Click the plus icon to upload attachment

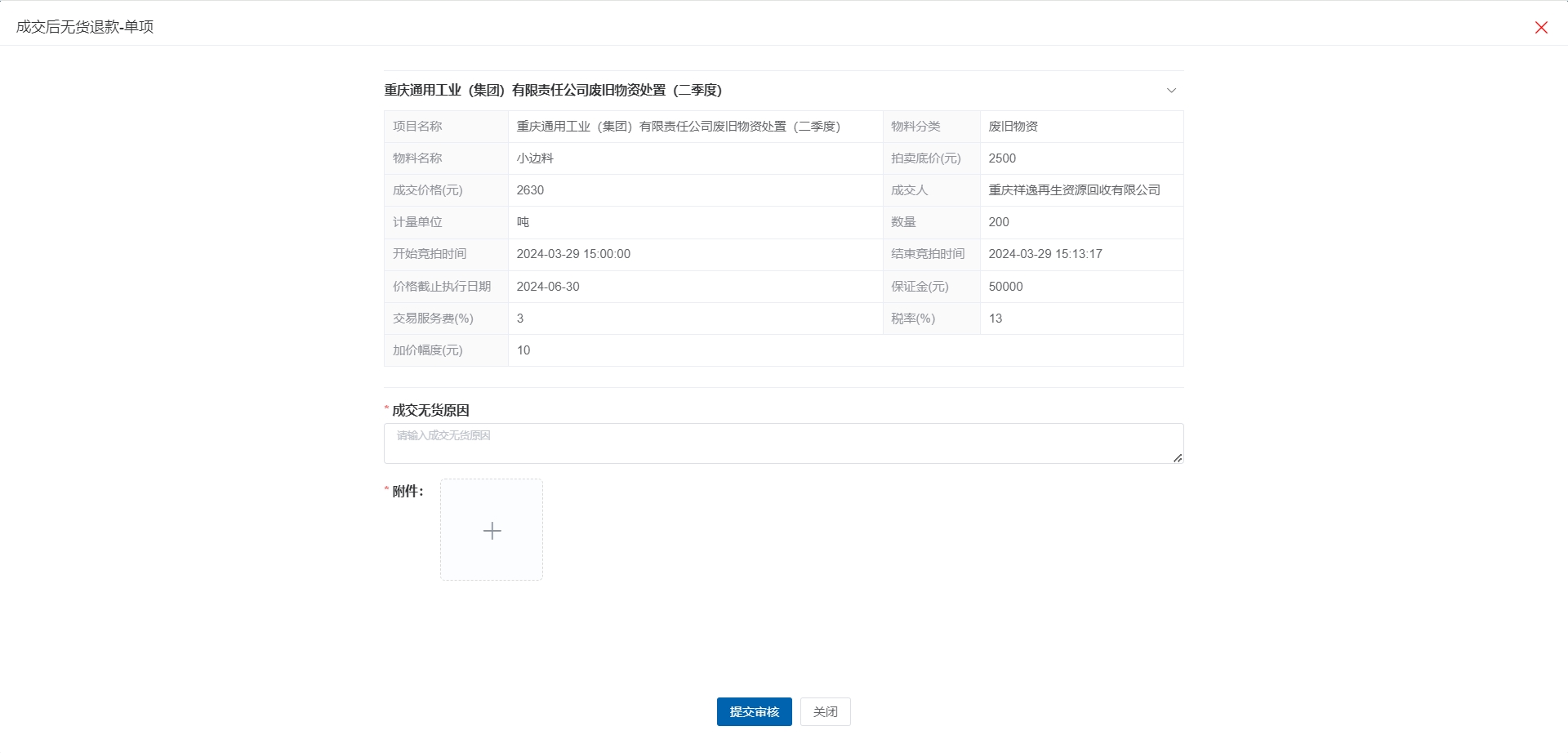[x=492, y=531]
